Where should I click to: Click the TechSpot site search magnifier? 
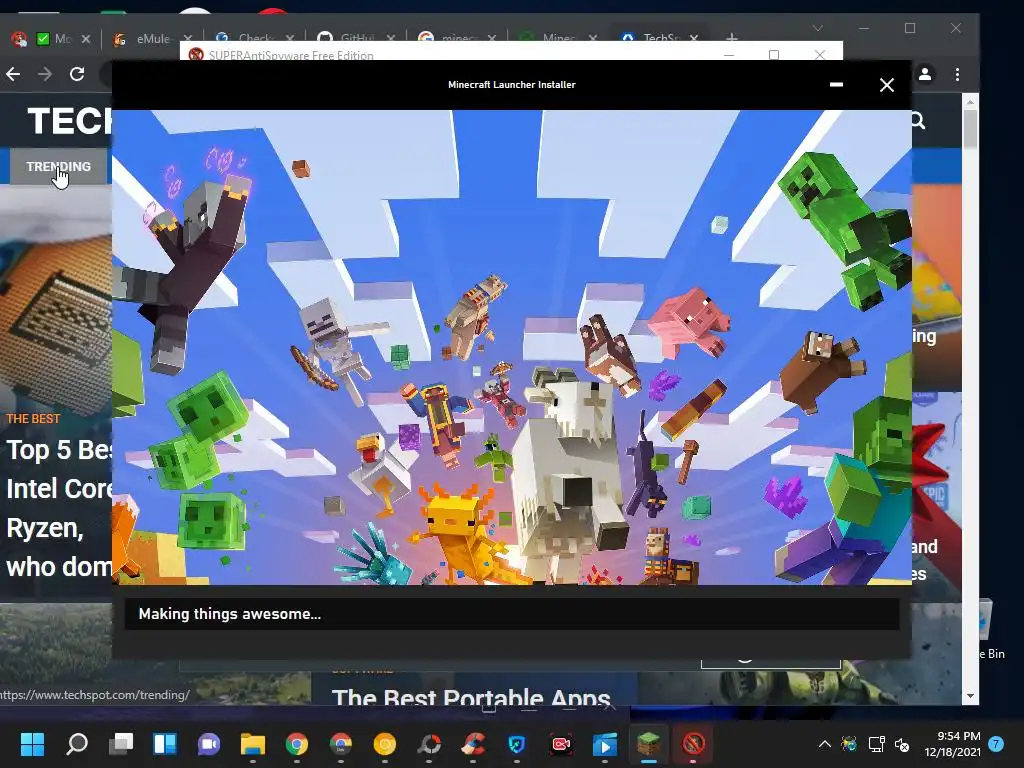[918, 121]
